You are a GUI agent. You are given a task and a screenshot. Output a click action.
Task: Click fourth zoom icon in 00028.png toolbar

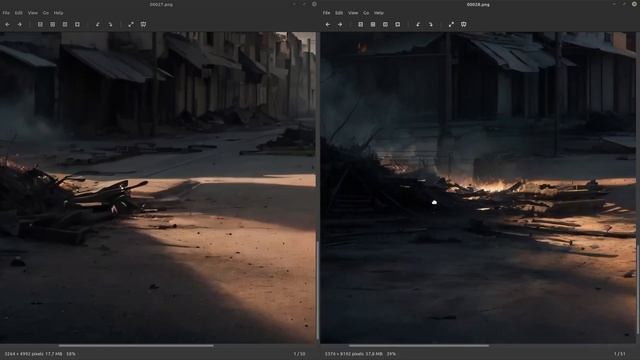(x=398, y=24)
